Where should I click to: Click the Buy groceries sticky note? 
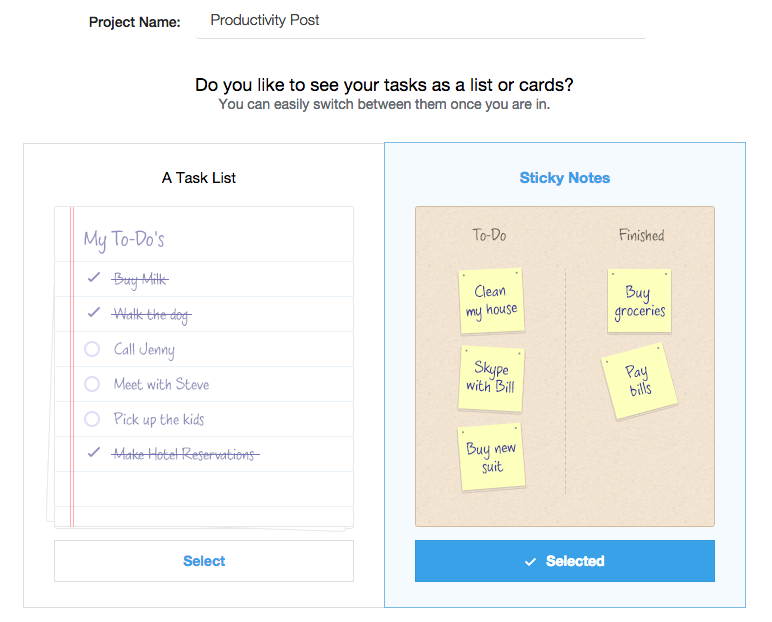[x=639, y=300]
